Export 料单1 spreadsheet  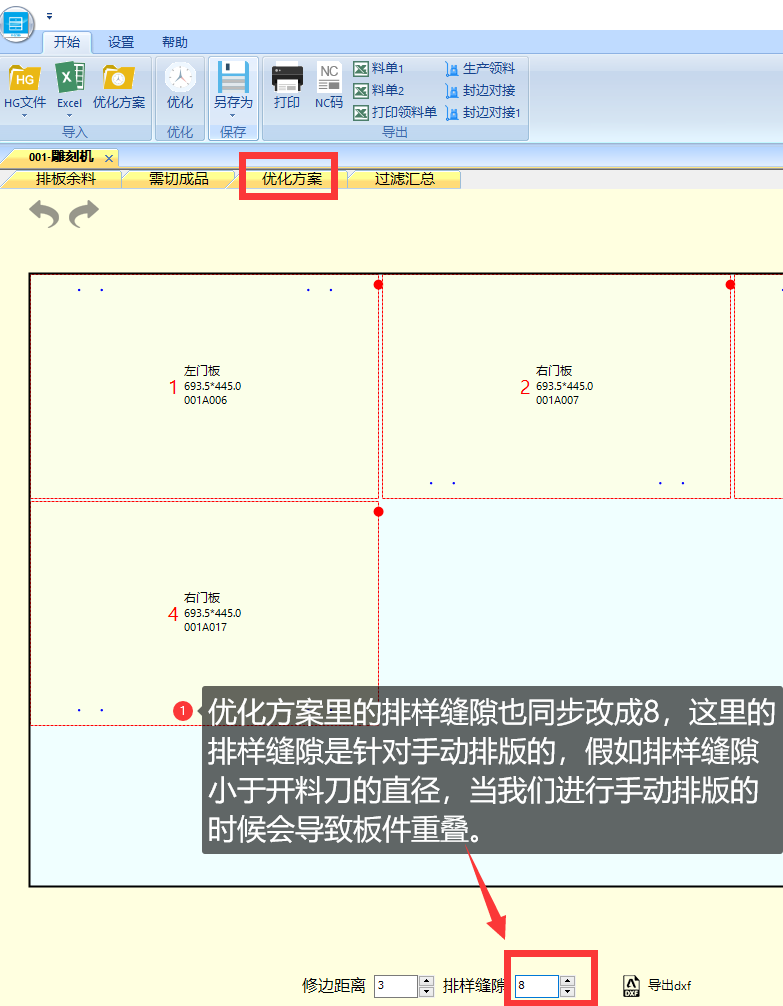(379, 68)
